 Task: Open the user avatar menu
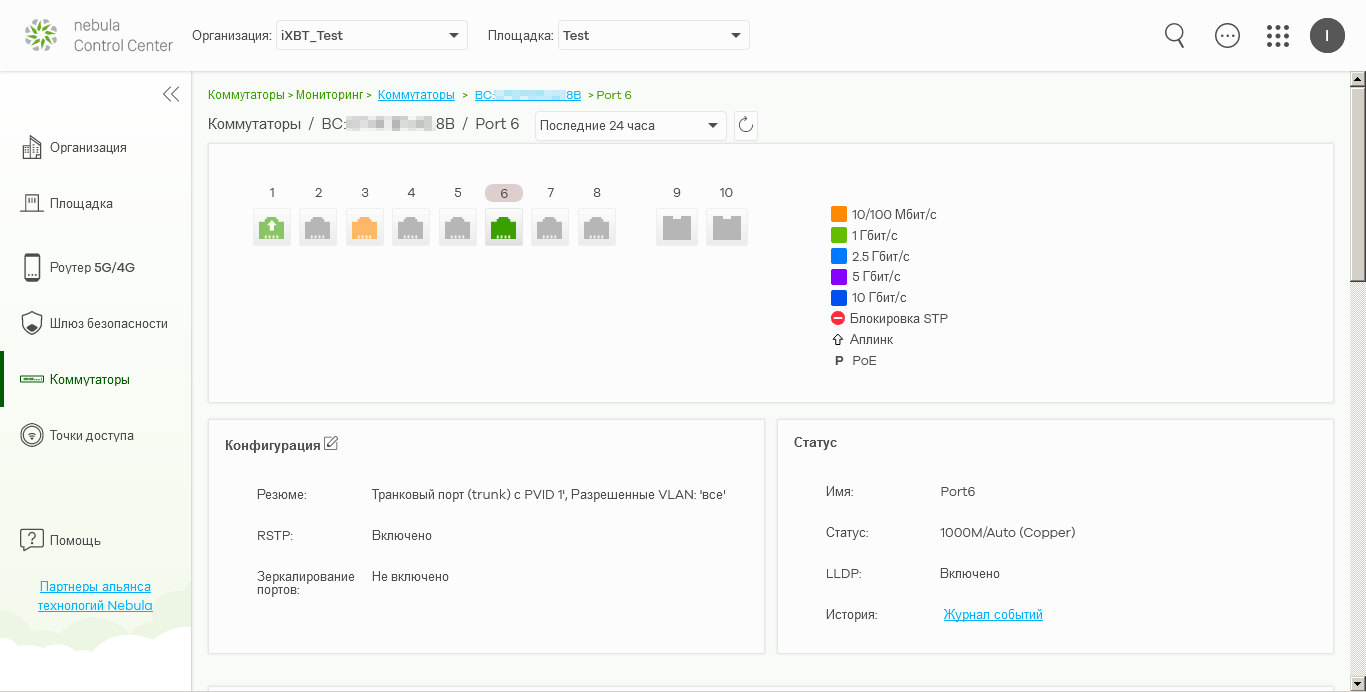1327,35
